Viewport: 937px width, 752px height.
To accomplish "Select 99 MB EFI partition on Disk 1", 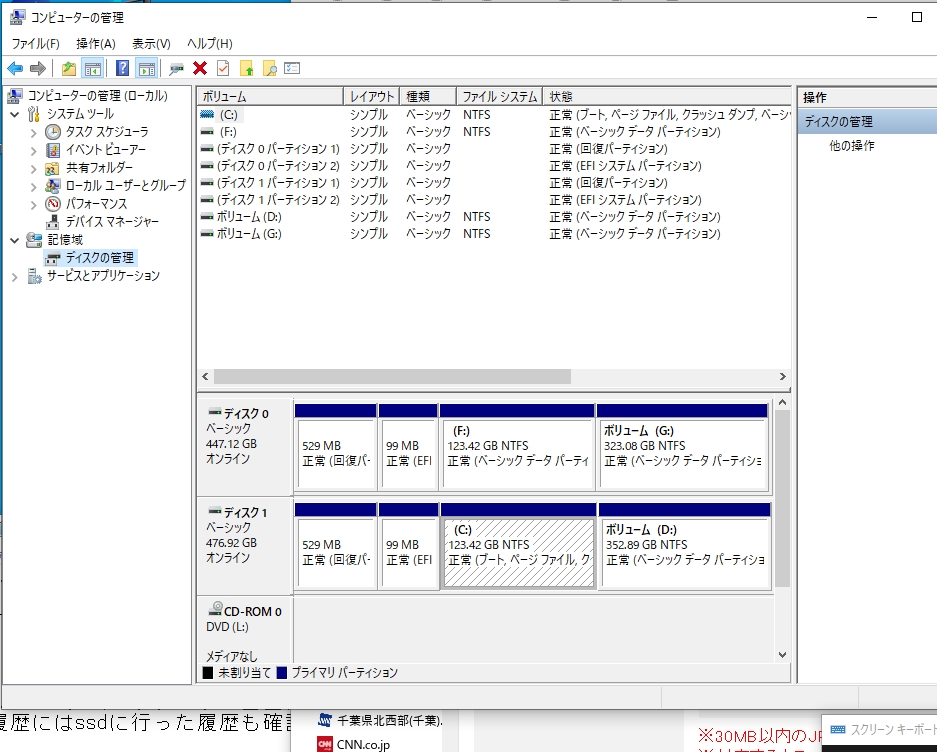I will pos(409,547).
